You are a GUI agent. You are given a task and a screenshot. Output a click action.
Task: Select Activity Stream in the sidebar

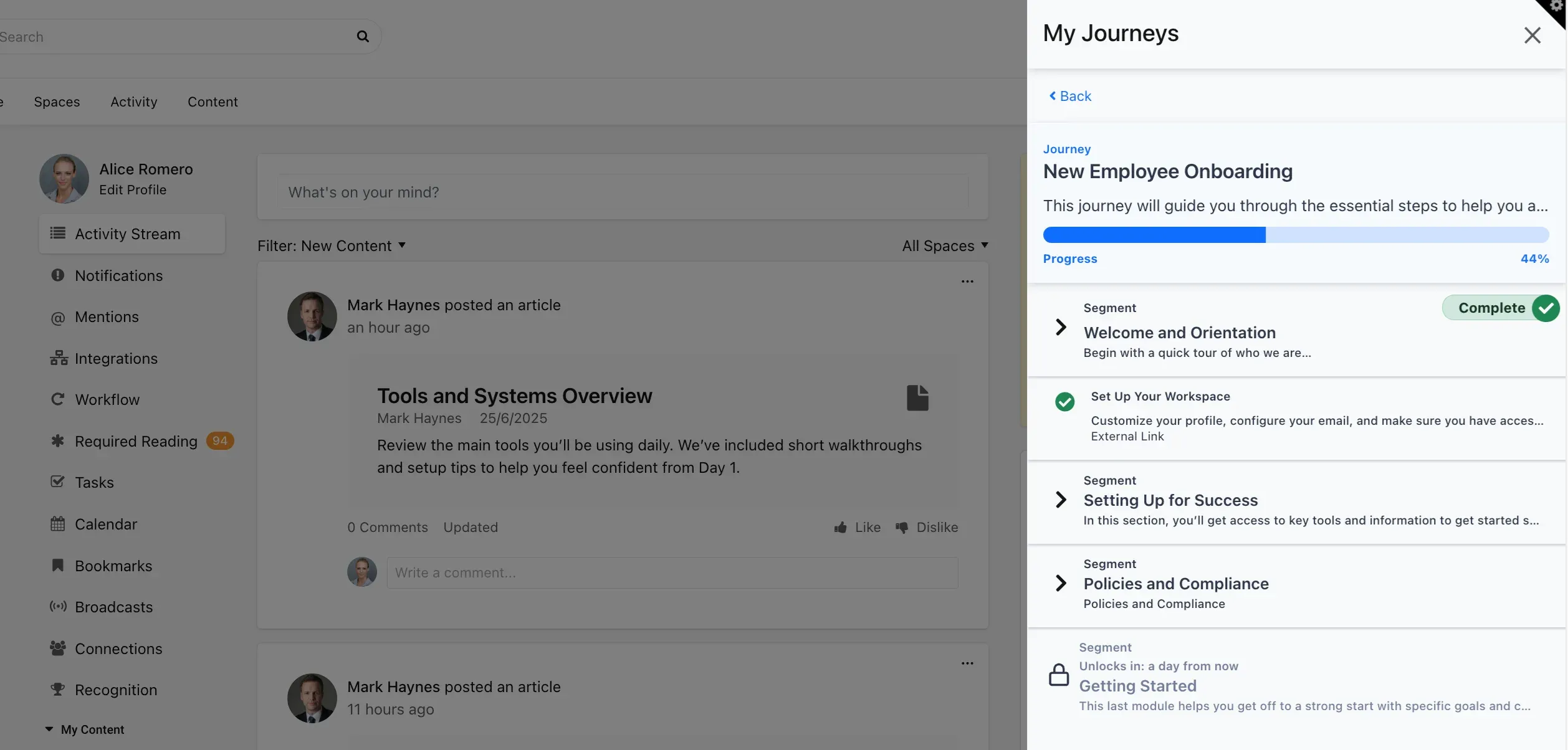(131, 234)
